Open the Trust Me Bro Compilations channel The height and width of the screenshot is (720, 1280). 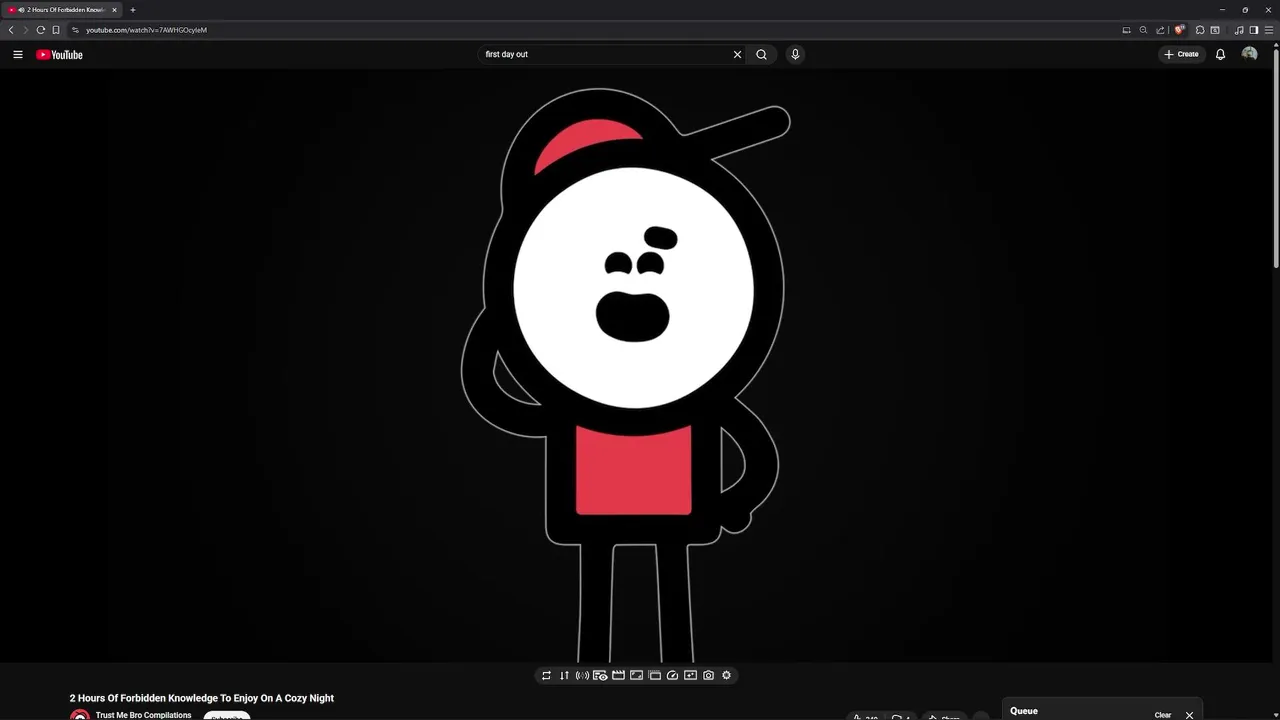[143, 715]
